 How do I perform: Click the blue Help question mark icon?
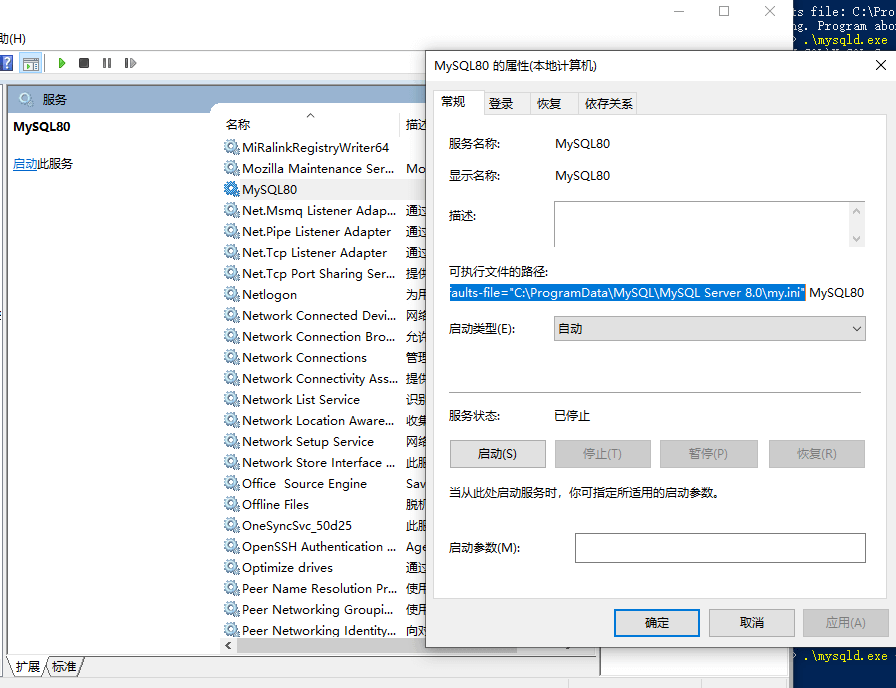pos(6,63)
